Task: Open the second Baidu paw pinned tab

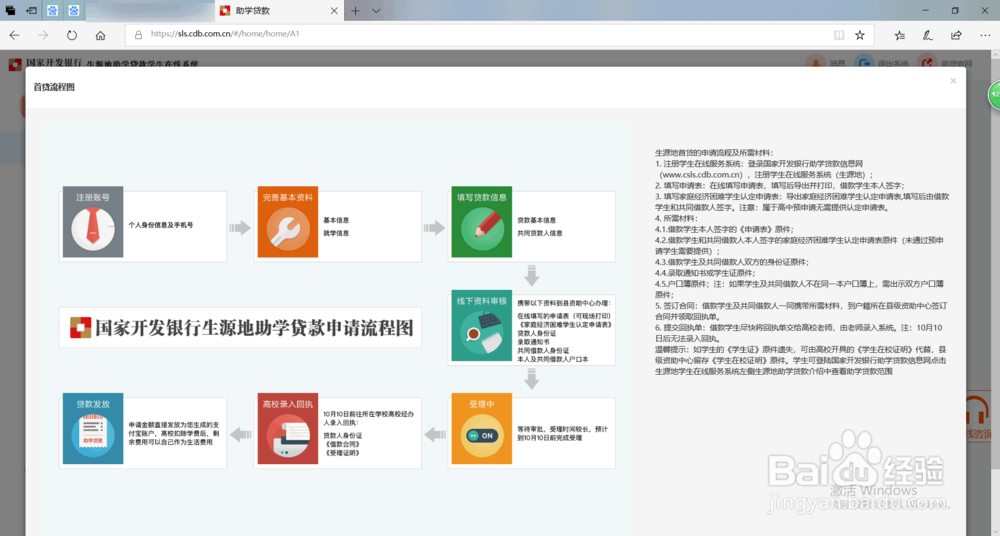Action: (74, 11)
